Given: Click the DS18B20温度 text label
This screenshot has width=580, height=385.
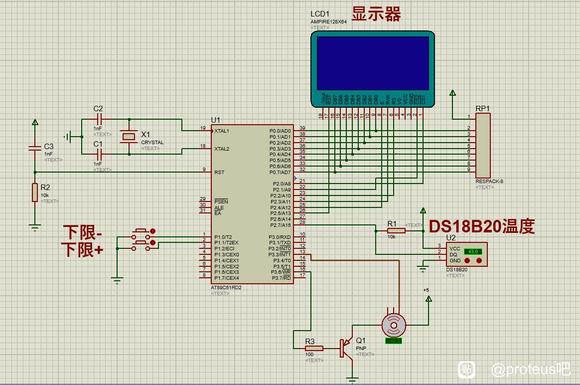Looking at the screenshot, I should [482, 226].
